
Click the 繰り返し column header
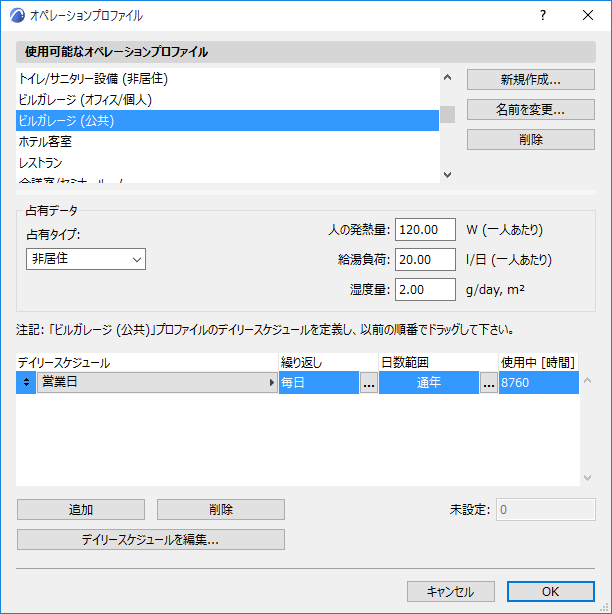329,363
